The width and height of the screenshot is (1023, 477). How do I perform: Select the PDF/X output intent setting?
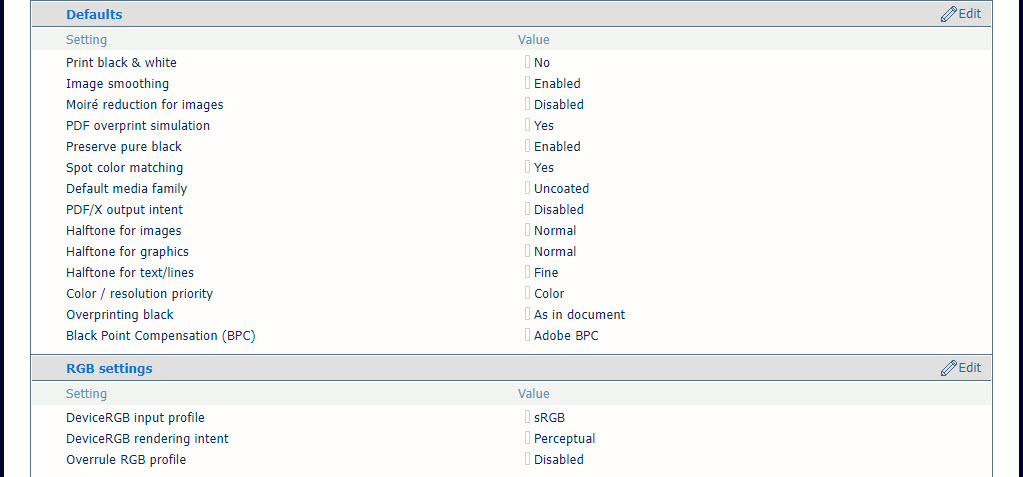click(x=124, y=210)
